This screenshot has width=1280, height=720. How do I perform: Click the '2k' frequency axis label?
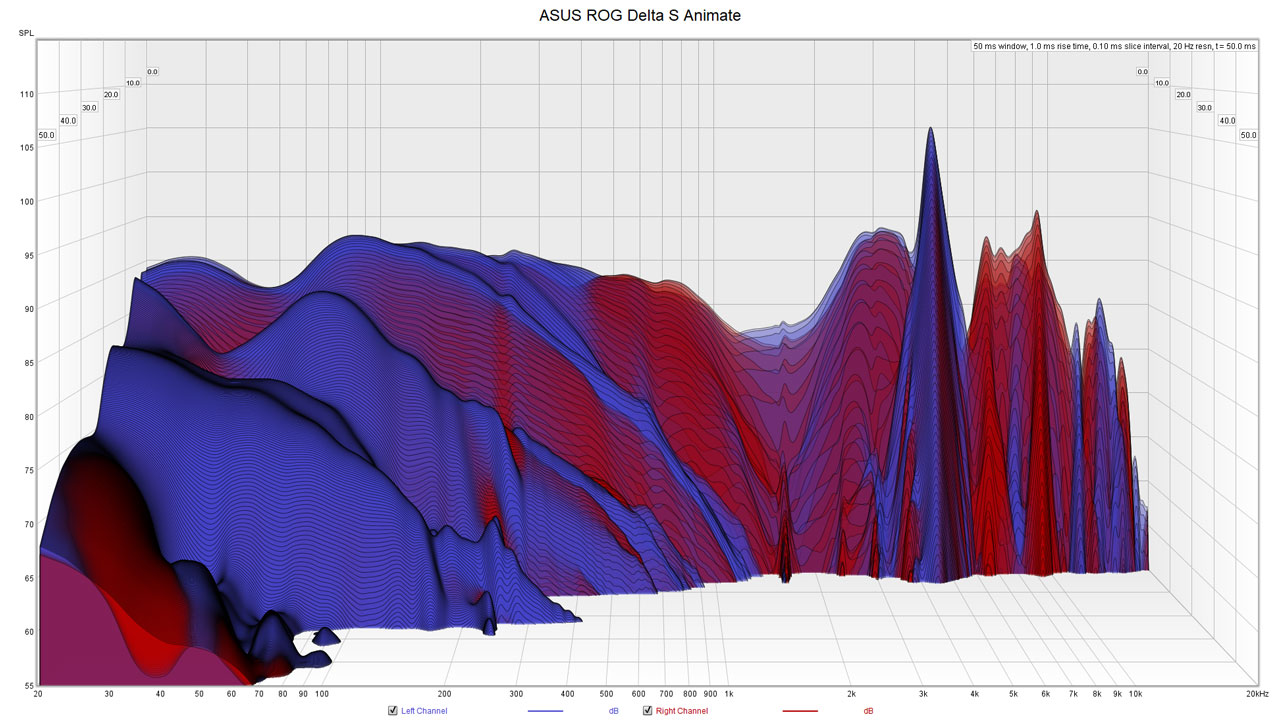(x=853, y=693)
